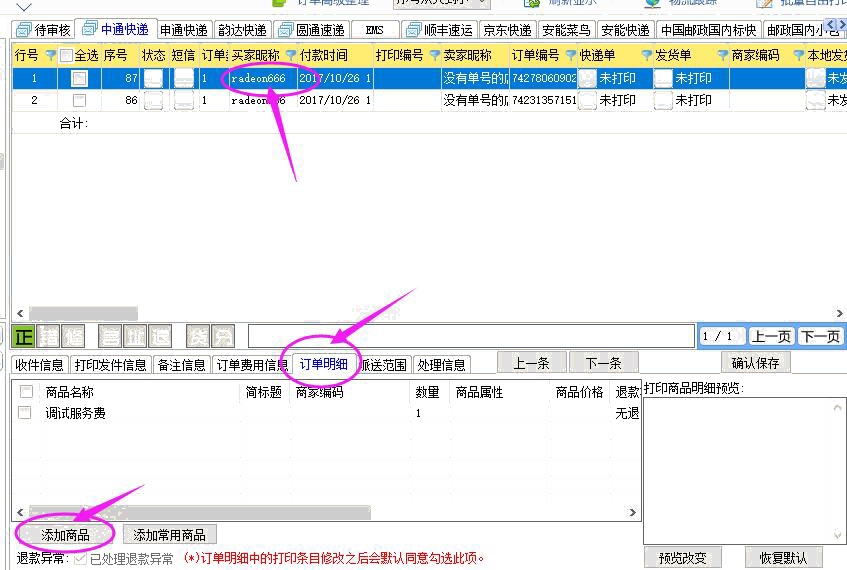Viewport: 847px width, 570px height.
Task: Click the 退 filter icon
Action: [160, 337]
